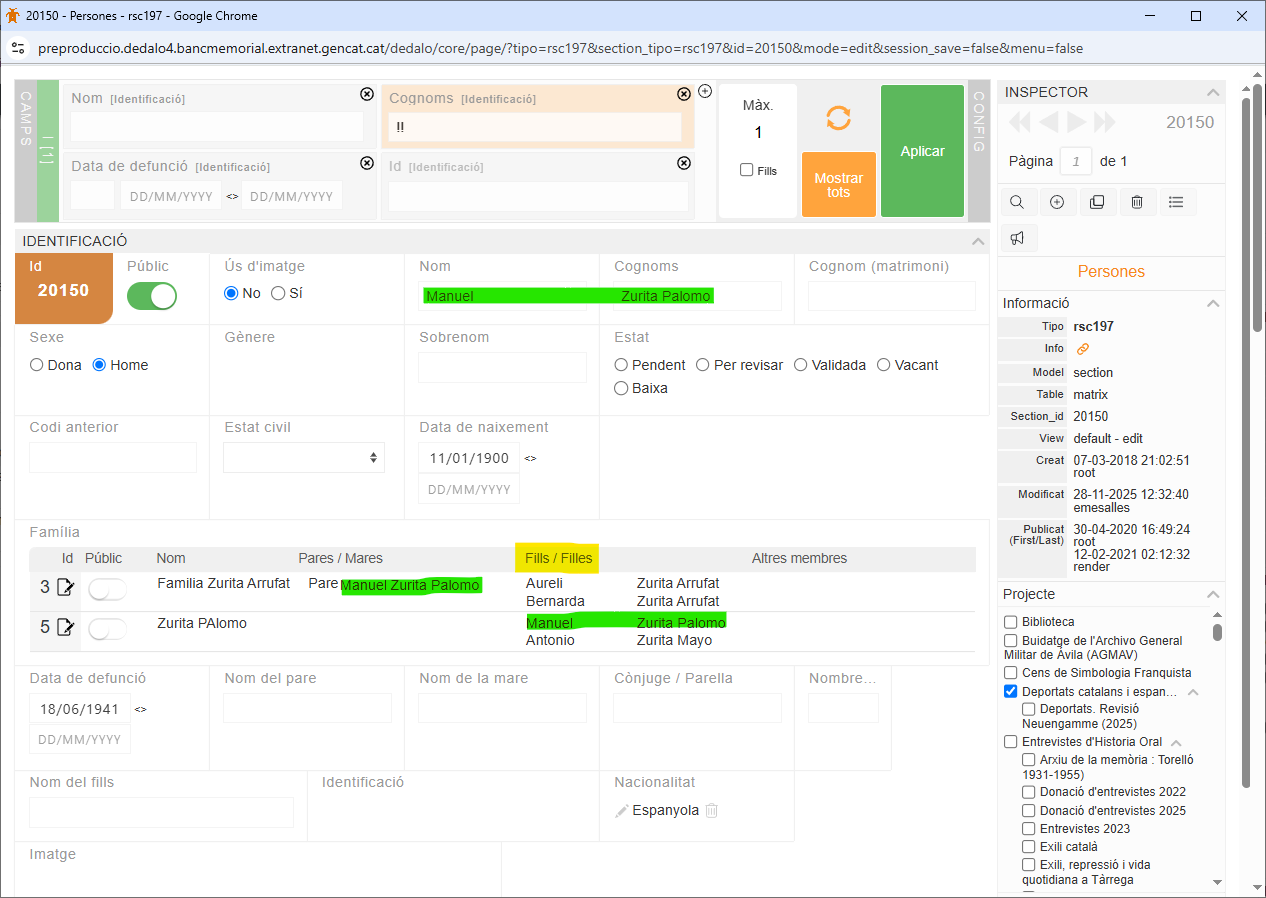Collapse the INSPECTOR panel
This screenshot has width=1266, height=898.
(1213, 93)
